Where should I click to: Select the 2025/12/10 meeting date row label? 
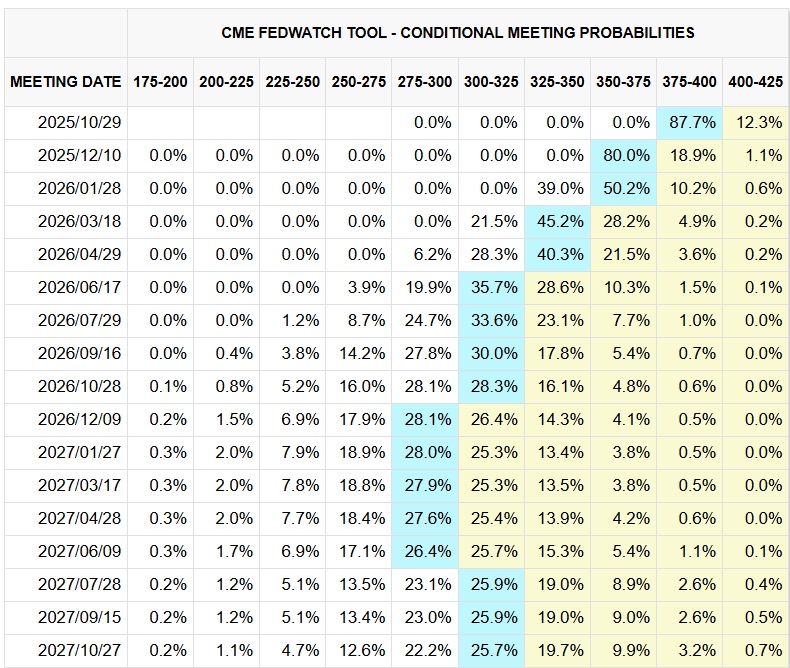coord(66,155)
